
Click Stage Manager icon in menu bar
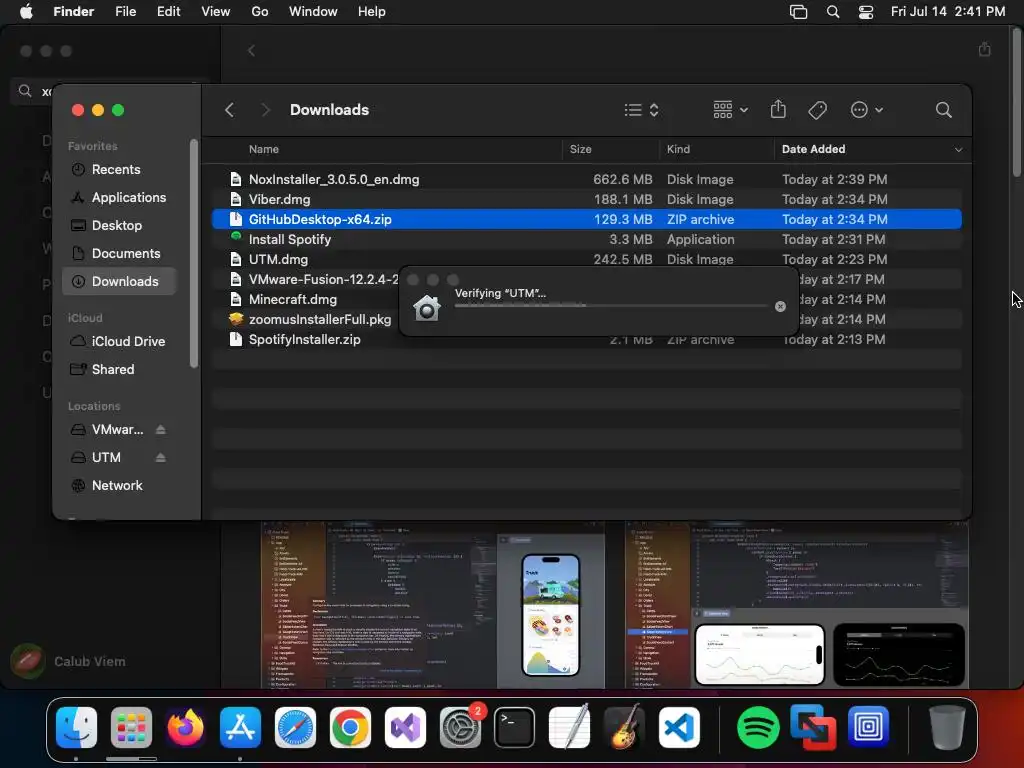click(799, 12)
